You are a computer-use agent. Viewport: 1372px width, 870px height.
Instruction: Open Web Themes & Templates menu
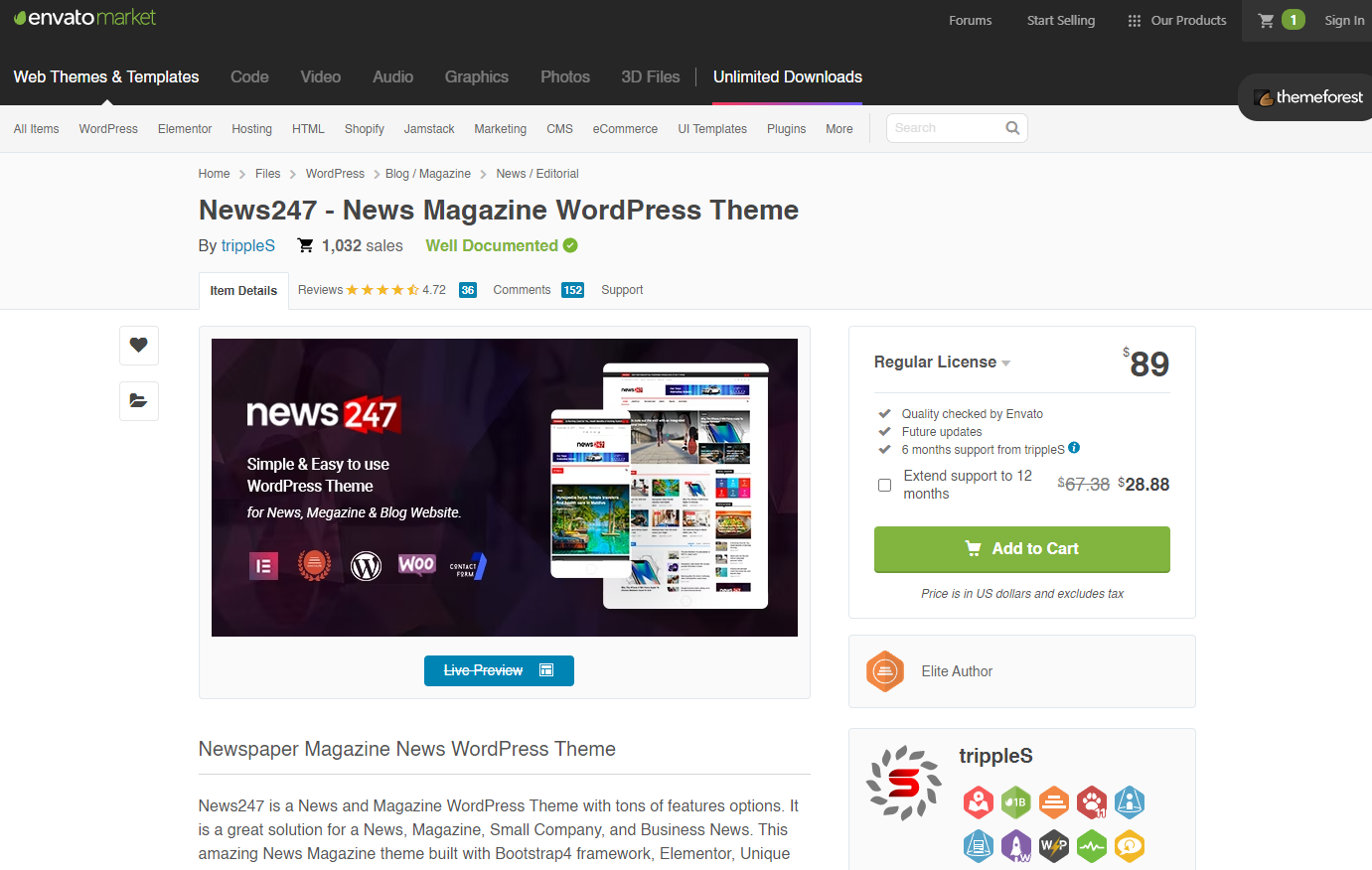pyautogui.click(x=106, y=77)
